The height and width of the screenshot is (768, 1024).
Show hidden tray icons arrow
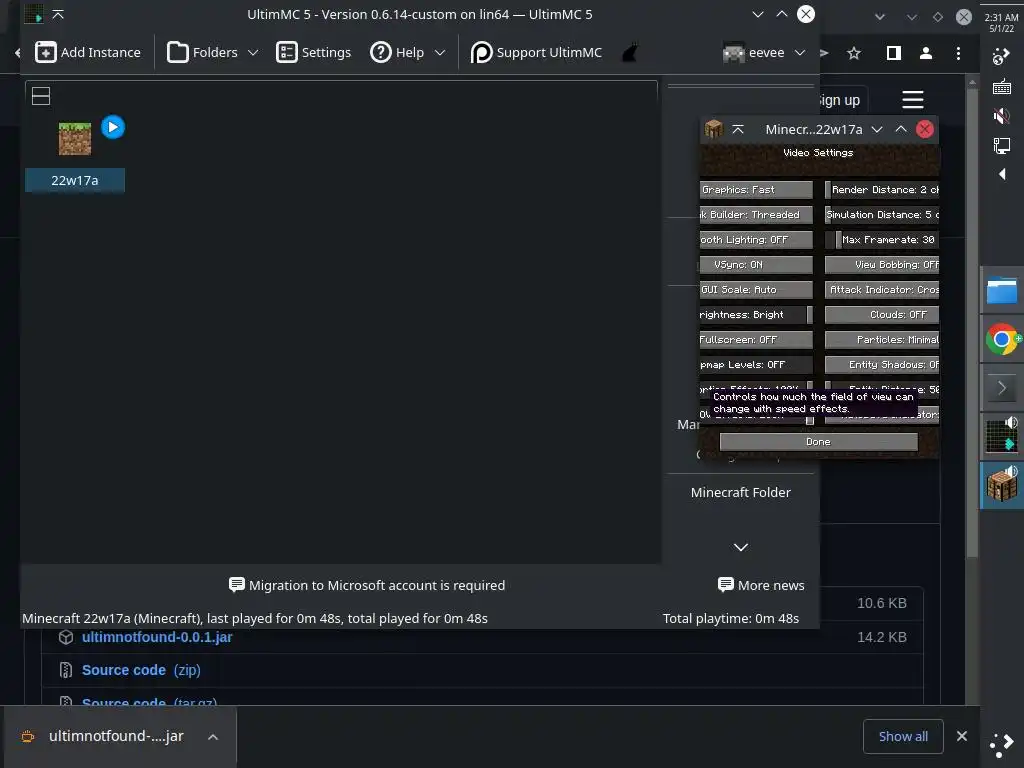(x=1002, y=174)
